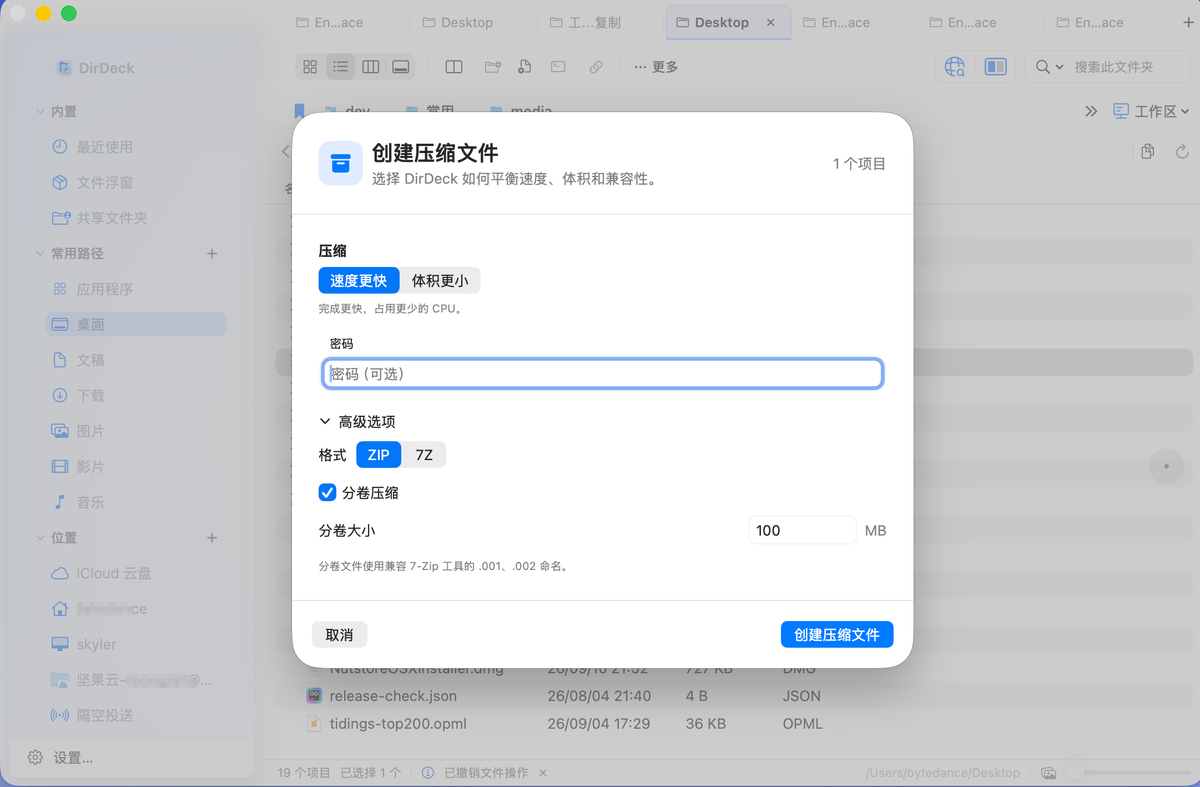Collapse the 位置 sidebar section
Image resolution: width=1200 pixels, height=787 pixels.
click(40, 538)
